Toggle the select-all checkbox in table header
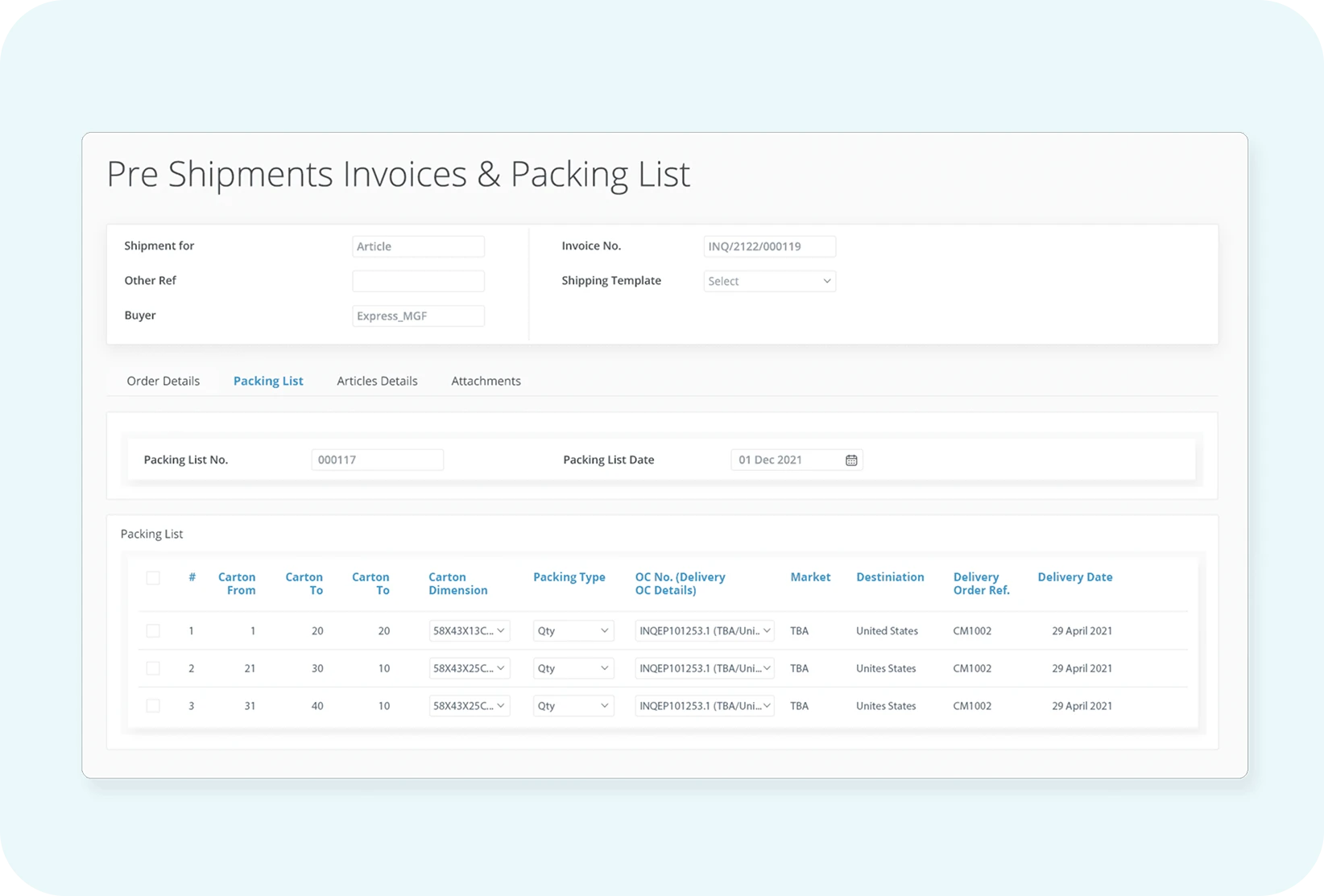The height and width of the screenshot is (896, 1324). (x=153, y=578)
